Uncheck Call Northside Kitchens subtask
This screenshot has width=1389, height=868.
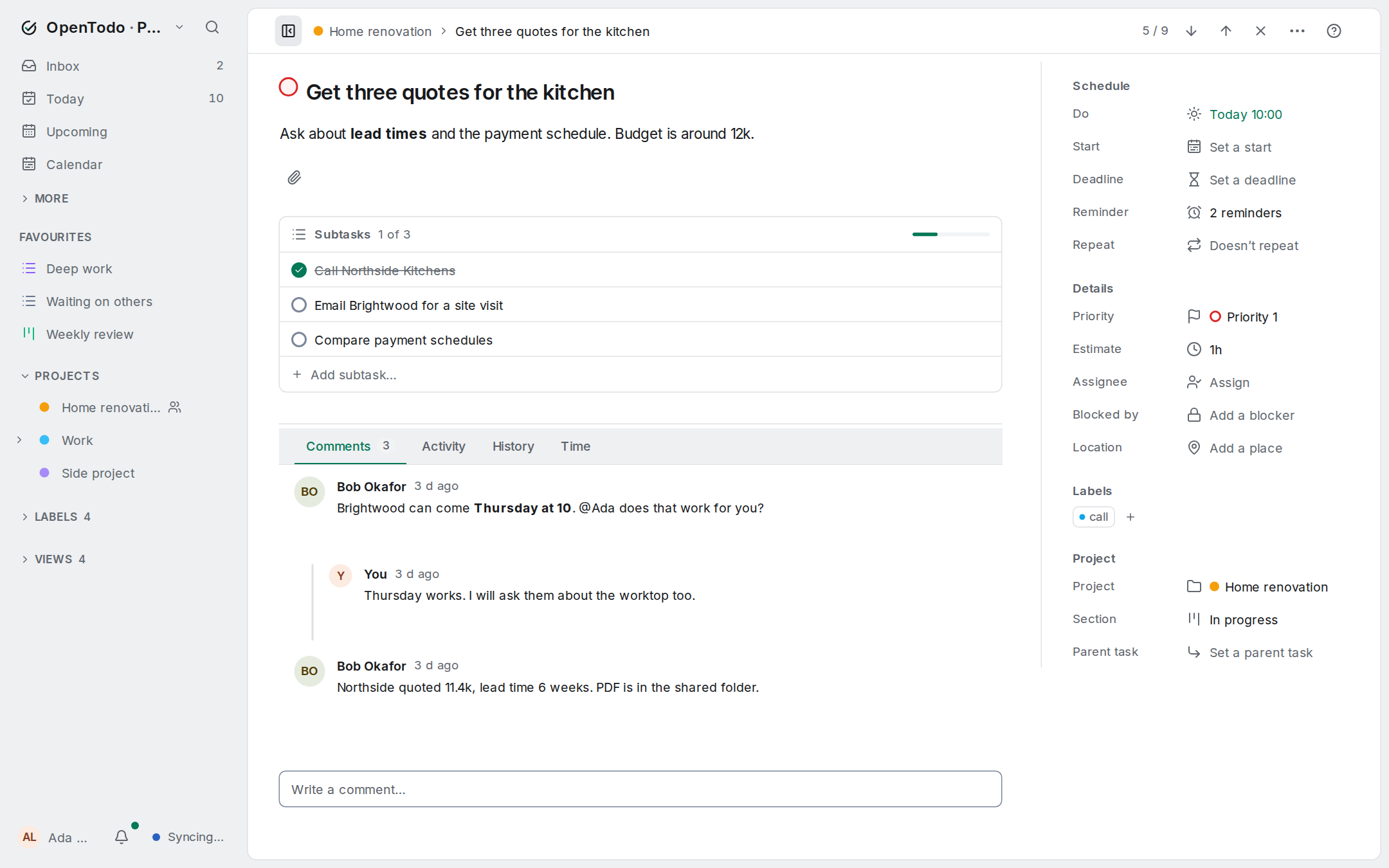pos(299,270)
